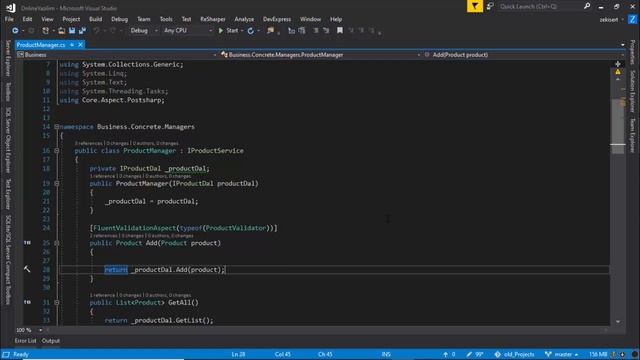Click the reference CodeLens above GetAll method
Image resolution: width=640 pixels, height=360 pixels.
pos(102,295)
